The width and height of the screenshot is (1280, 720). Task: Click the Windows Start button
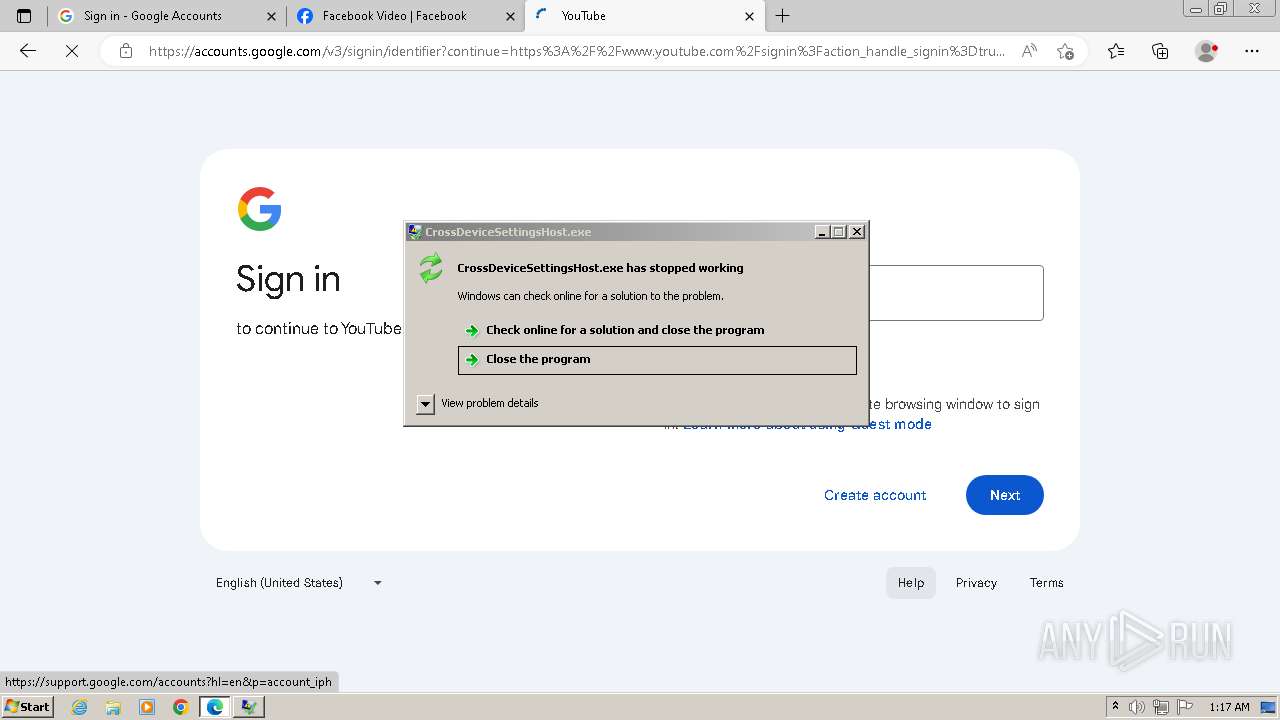(x=27, y=707)
